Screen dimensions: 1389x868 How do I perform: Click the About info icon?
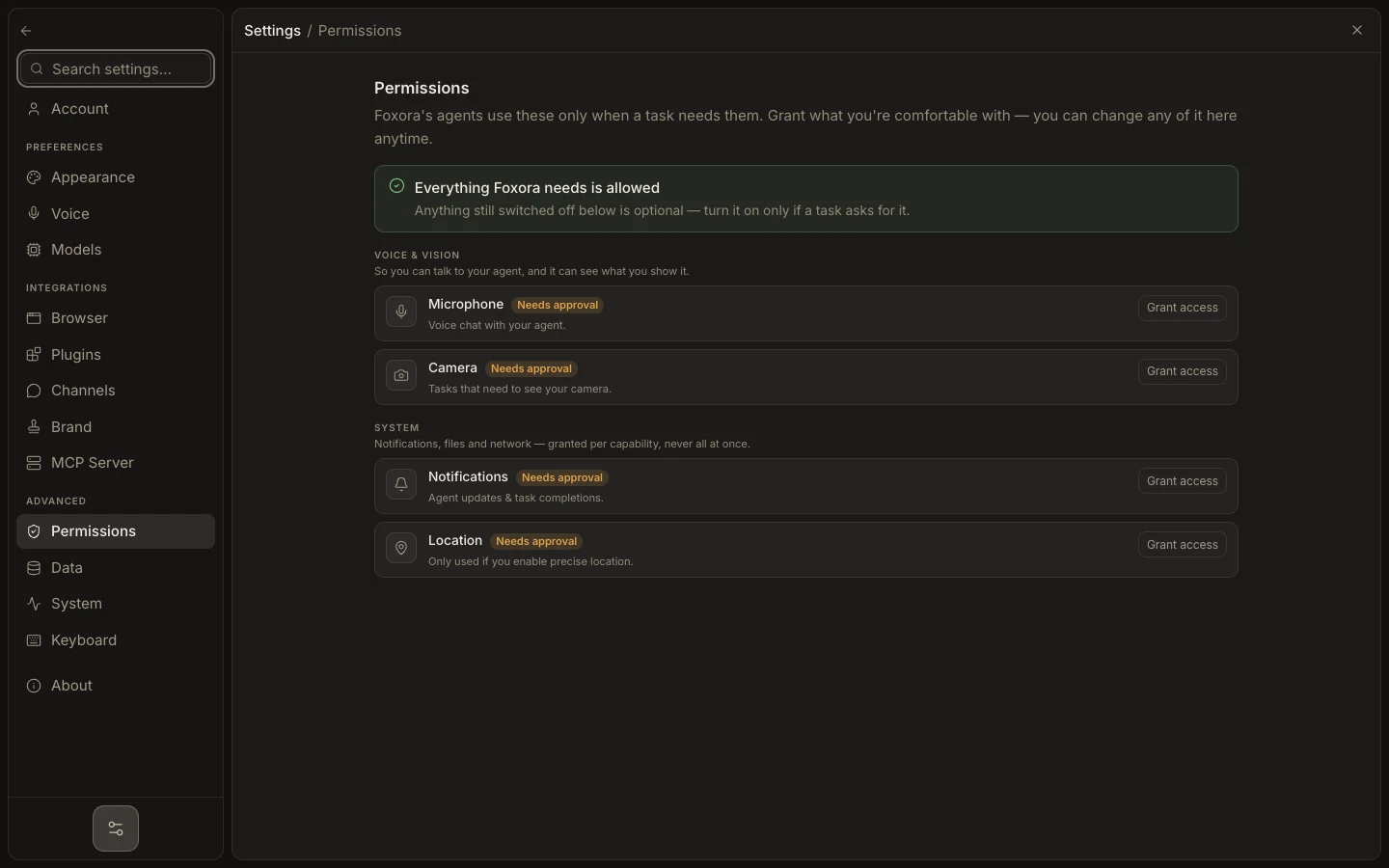point(34,686)
